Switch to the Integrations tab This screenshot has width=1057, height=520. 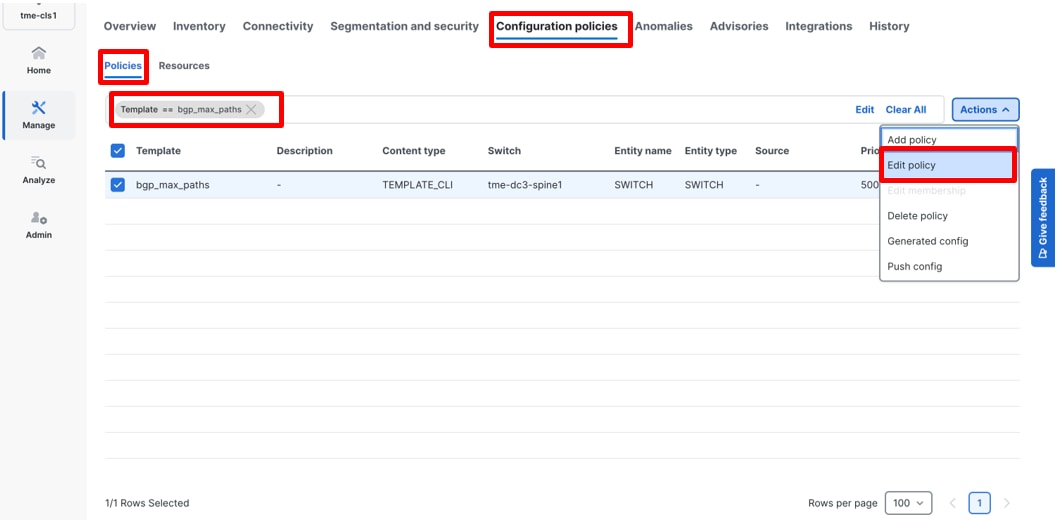[x=818, y=26]
